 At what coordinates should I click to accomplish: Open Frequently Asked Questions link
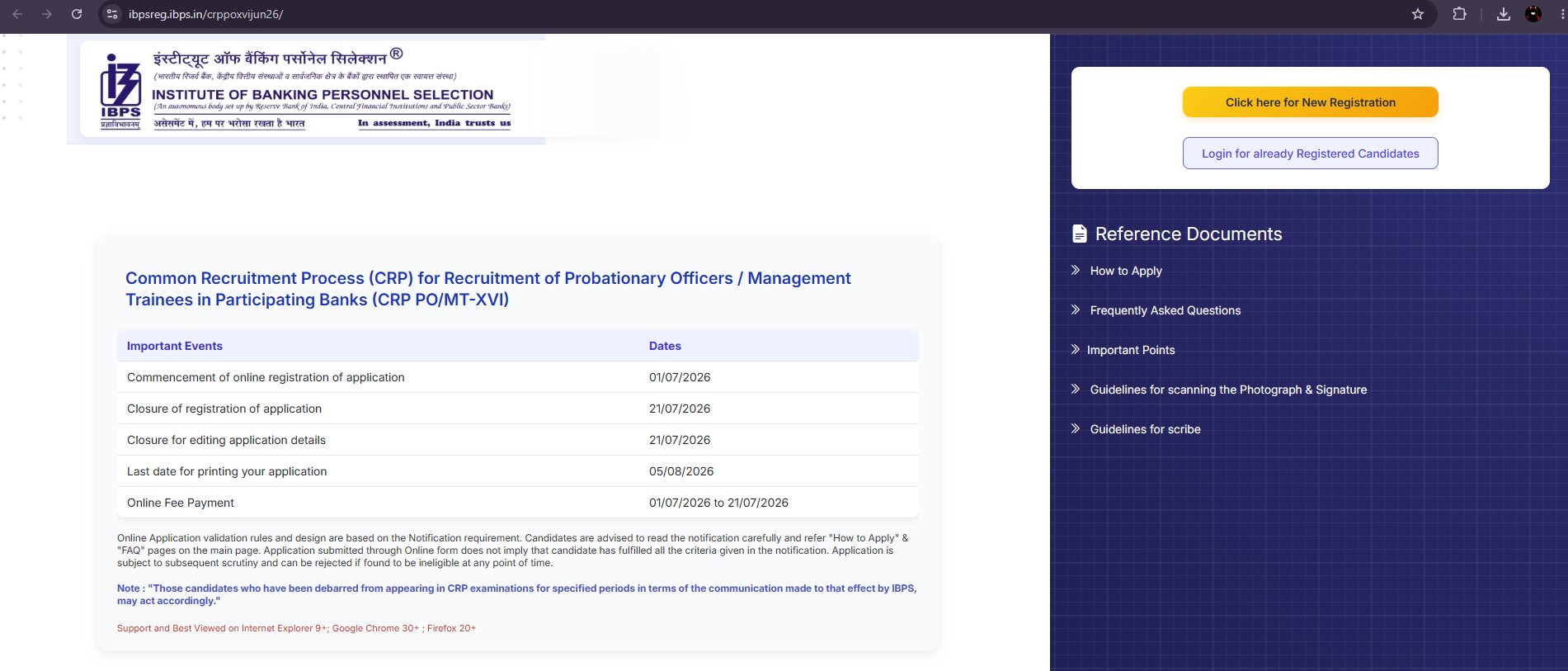click(1165, 310)
